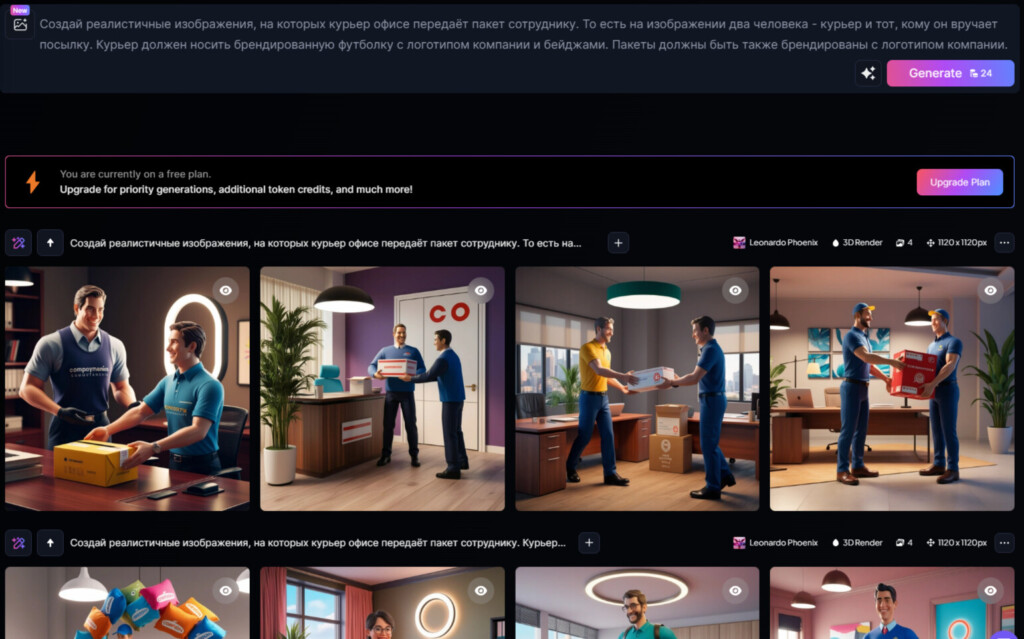Toggle eye icon on yellow-shirt courier image
This screenshot has width=1024, height=639.
click(735, 291)
